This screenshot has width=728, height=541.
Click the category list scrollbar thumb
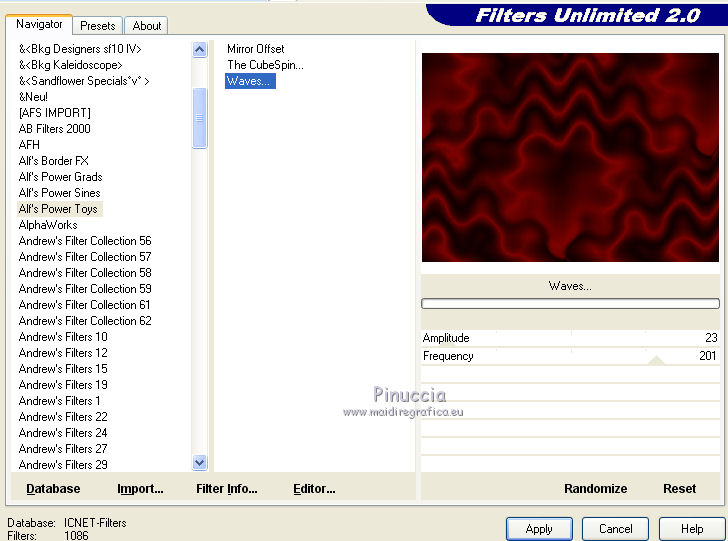point(200,118)
